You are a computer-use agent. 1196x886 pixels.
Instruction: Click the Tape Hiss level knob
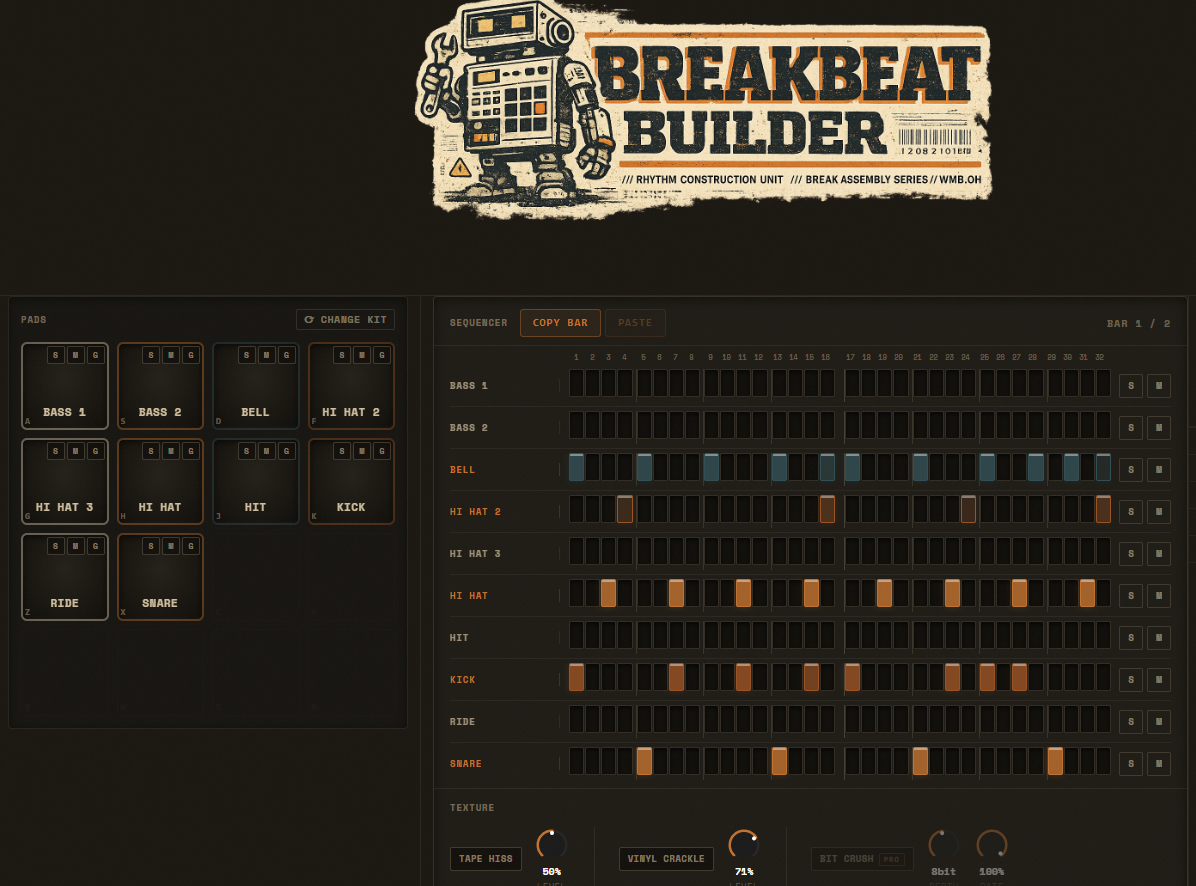(551, 845)
